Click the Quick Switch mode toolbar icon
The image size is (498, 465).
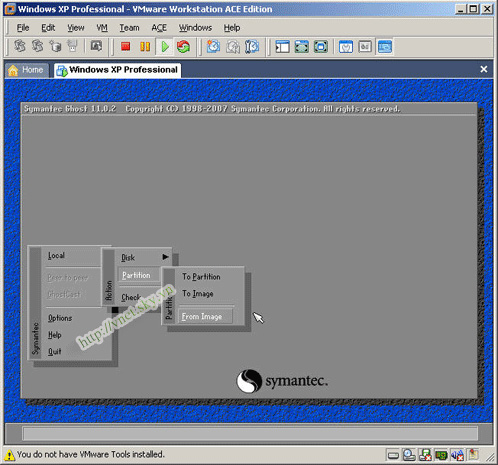tap(301, 46)
